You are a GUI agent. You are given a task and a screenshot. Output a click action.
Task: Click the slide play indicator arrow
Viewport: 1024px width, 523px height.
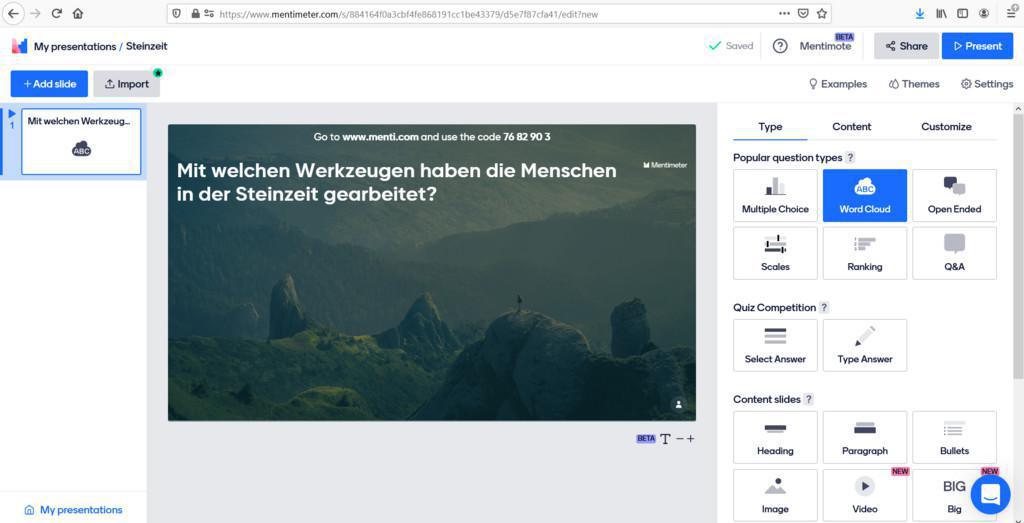tap(12, 114)
